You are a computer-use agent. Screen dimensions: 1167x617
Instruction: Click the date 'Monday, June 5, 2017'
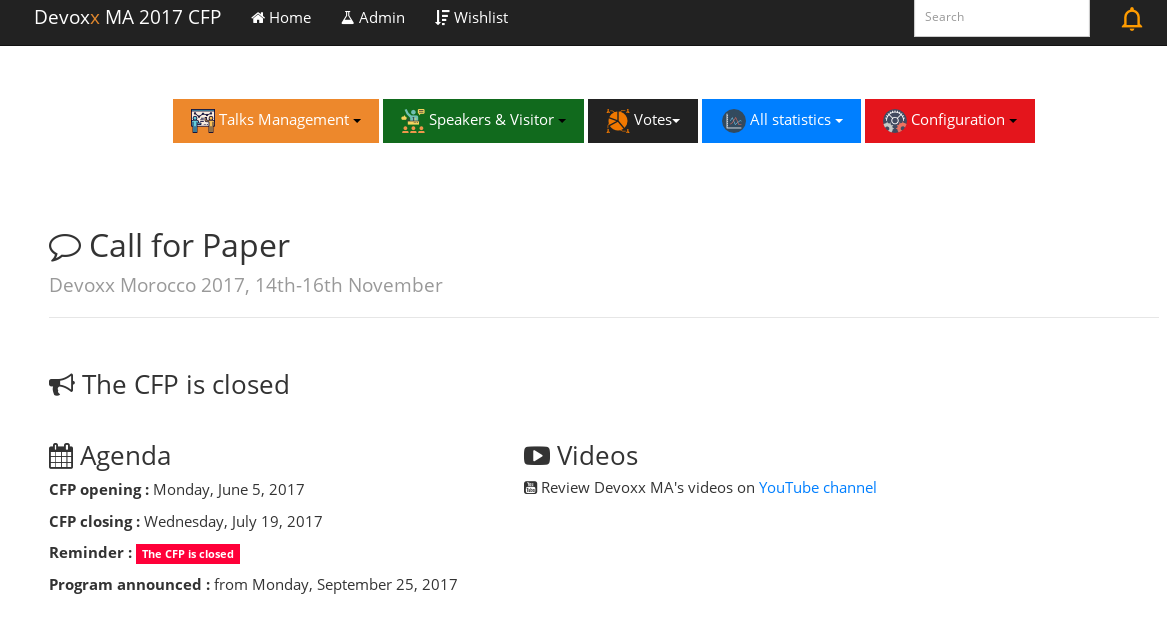[x=228, y=490]
